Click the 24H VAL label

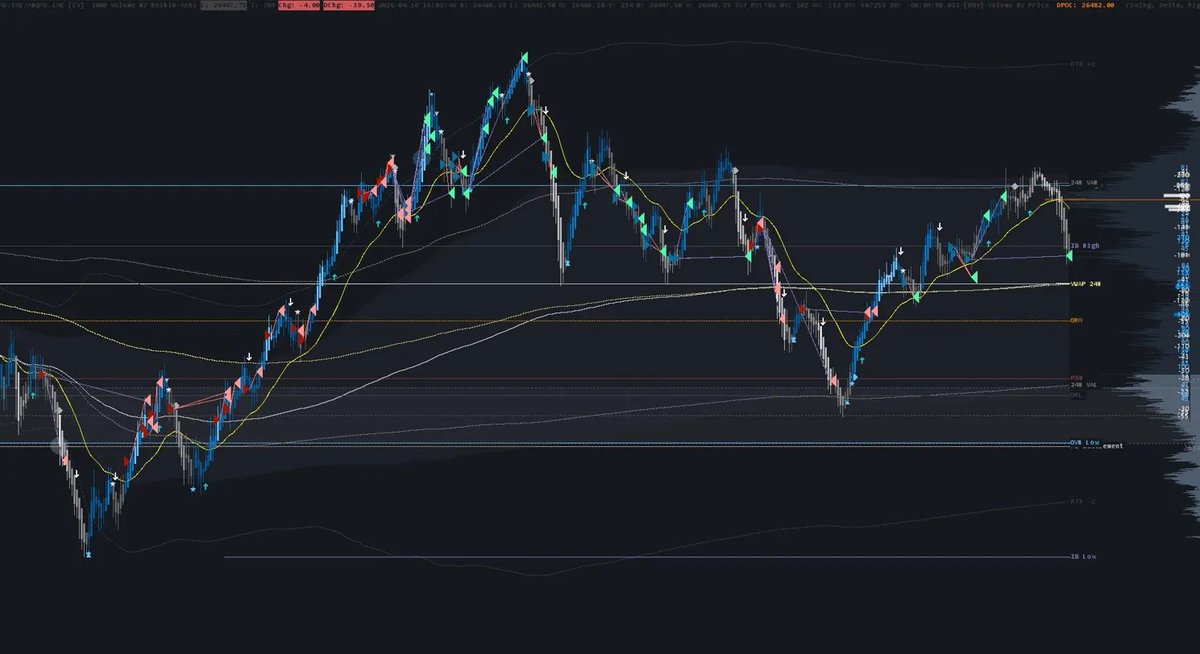click(1083, 385)
